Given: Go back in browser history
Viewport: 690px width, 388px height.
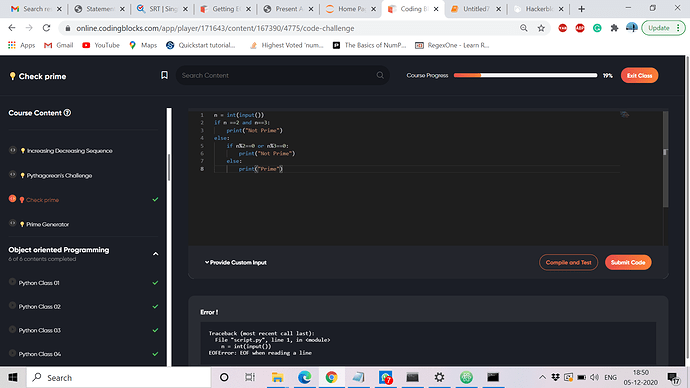Looking at the screenshot, I should click(x=12, y=28).
